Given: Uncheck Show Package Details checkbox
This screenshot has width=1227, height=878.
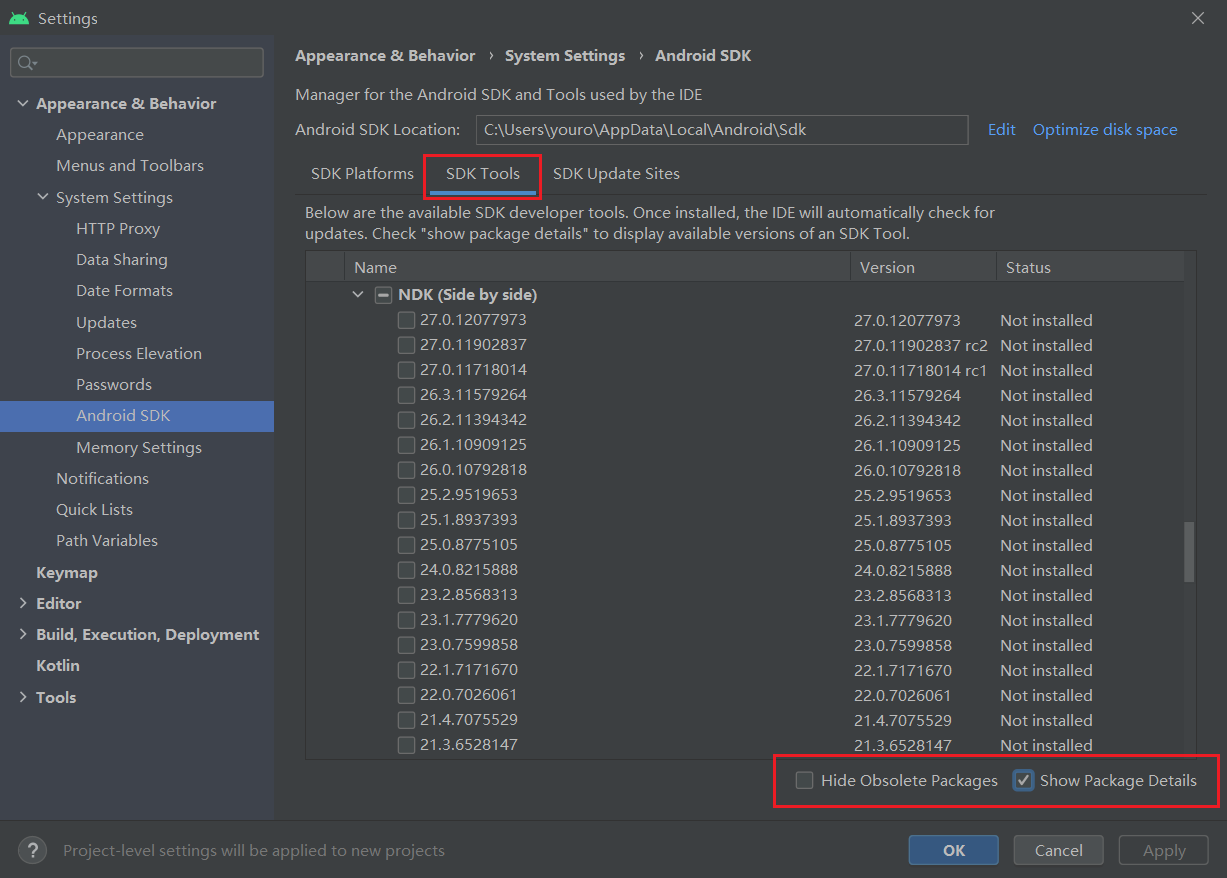Looking at the screenshot, I should point(1023,781).
